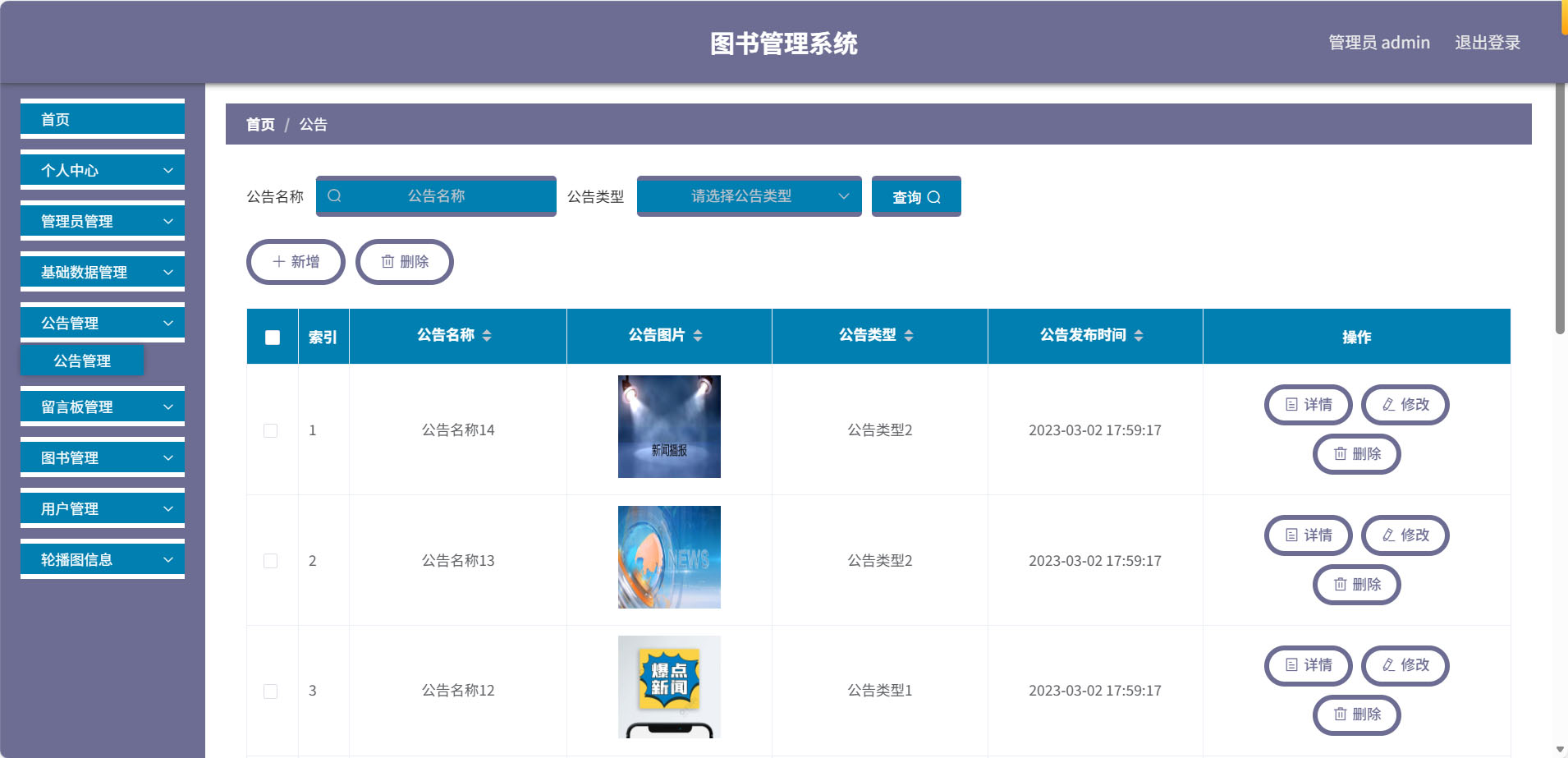Sort by 公告名称 column arrows
This screenshot has height=758, width=1568.
click(x=487, y=335)
